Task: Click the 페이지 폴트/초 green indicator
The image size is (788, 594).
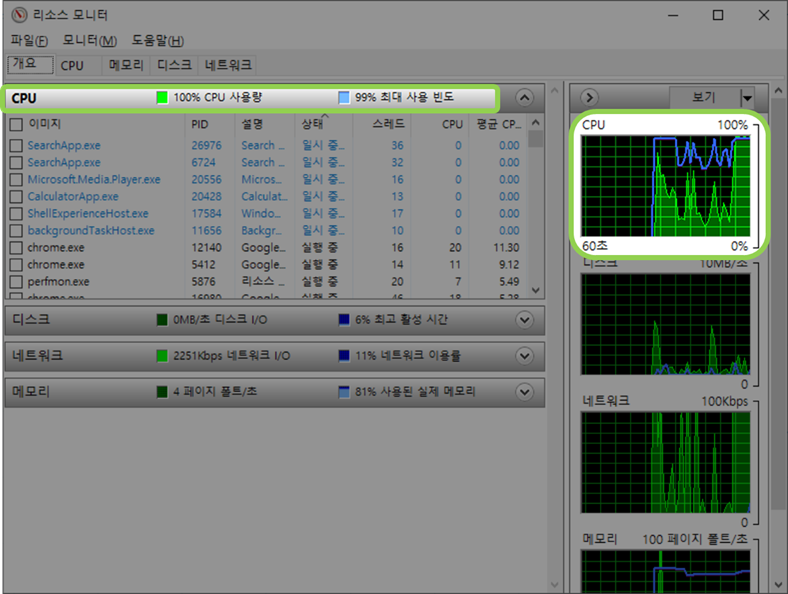Action: (162, 391)
